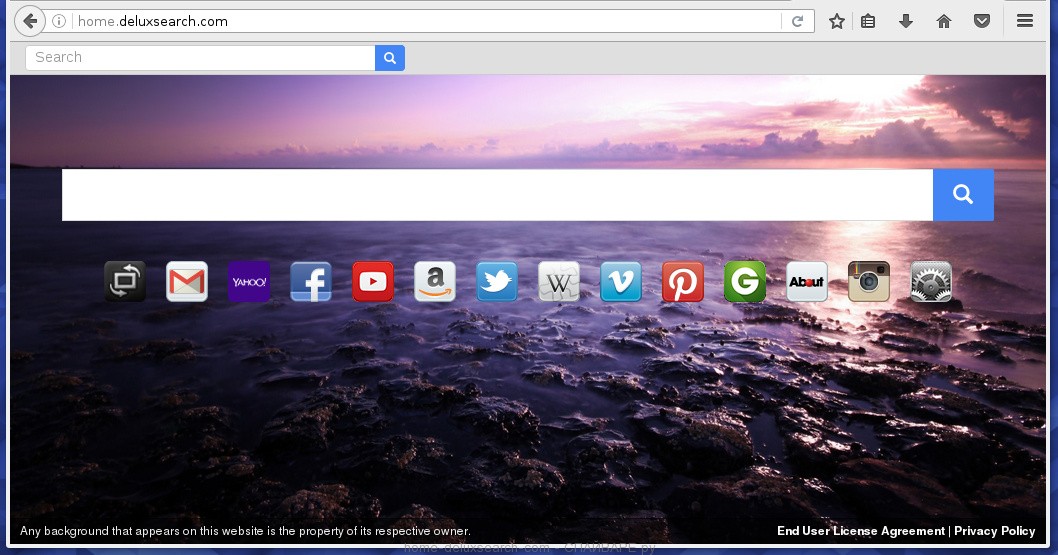Open the Firefox hamburger menu
The height and width of the screenshot is (555, 1058).
pyautogui.click(x=1025, y=22)
